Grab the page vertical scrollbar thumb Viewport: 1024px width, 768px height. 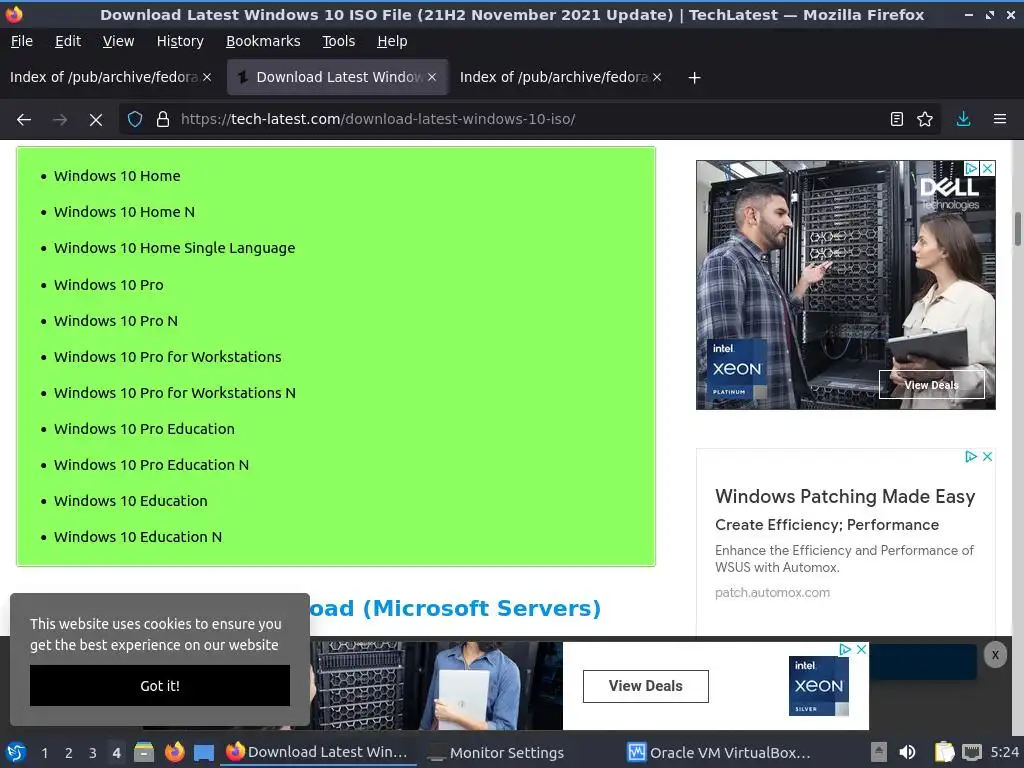pyautogui.click(x=1017, y=229)
